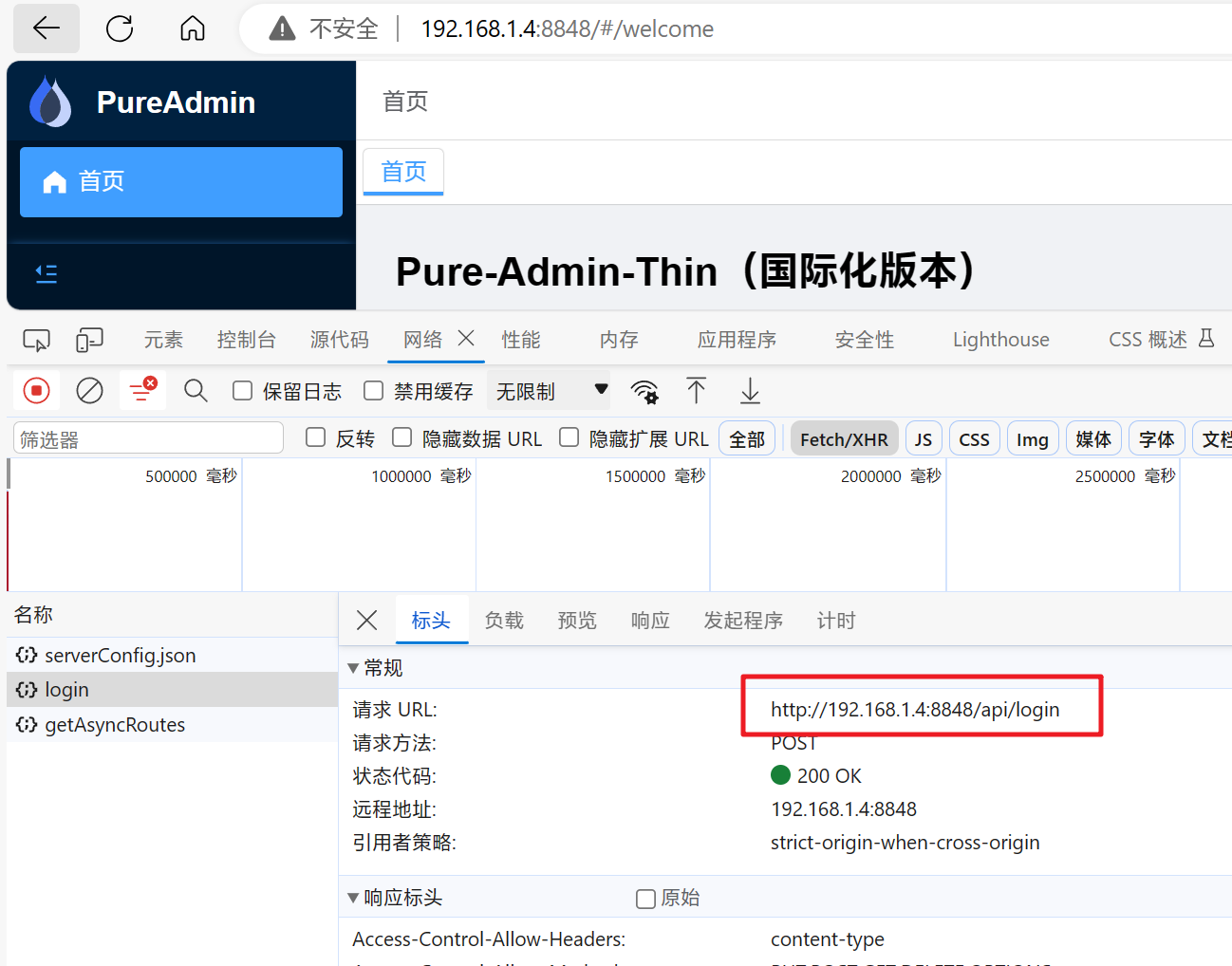Click the browser address bar URL
This screenshot has width=1232, height=966.
point(568,29)
